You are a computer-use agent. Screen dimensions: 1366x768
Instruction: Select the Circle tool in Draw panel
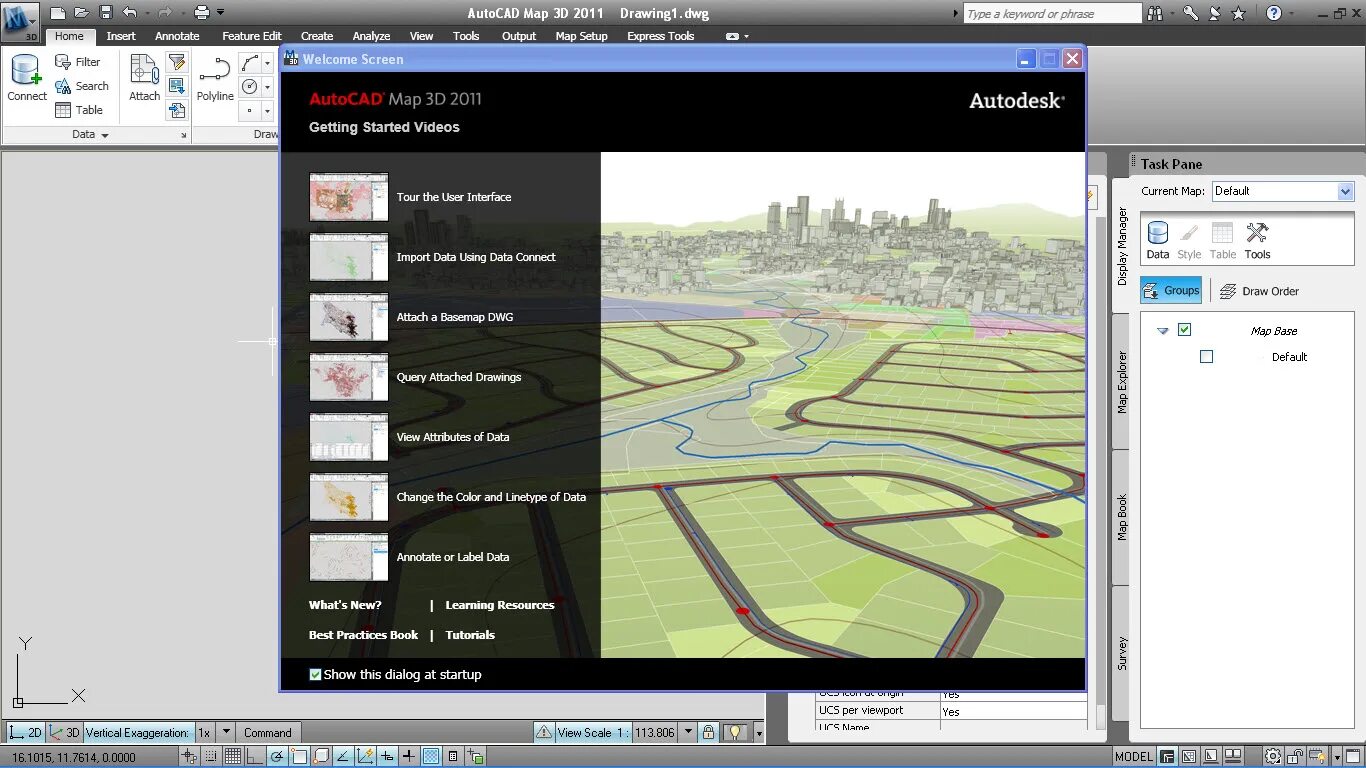point(250,87)
